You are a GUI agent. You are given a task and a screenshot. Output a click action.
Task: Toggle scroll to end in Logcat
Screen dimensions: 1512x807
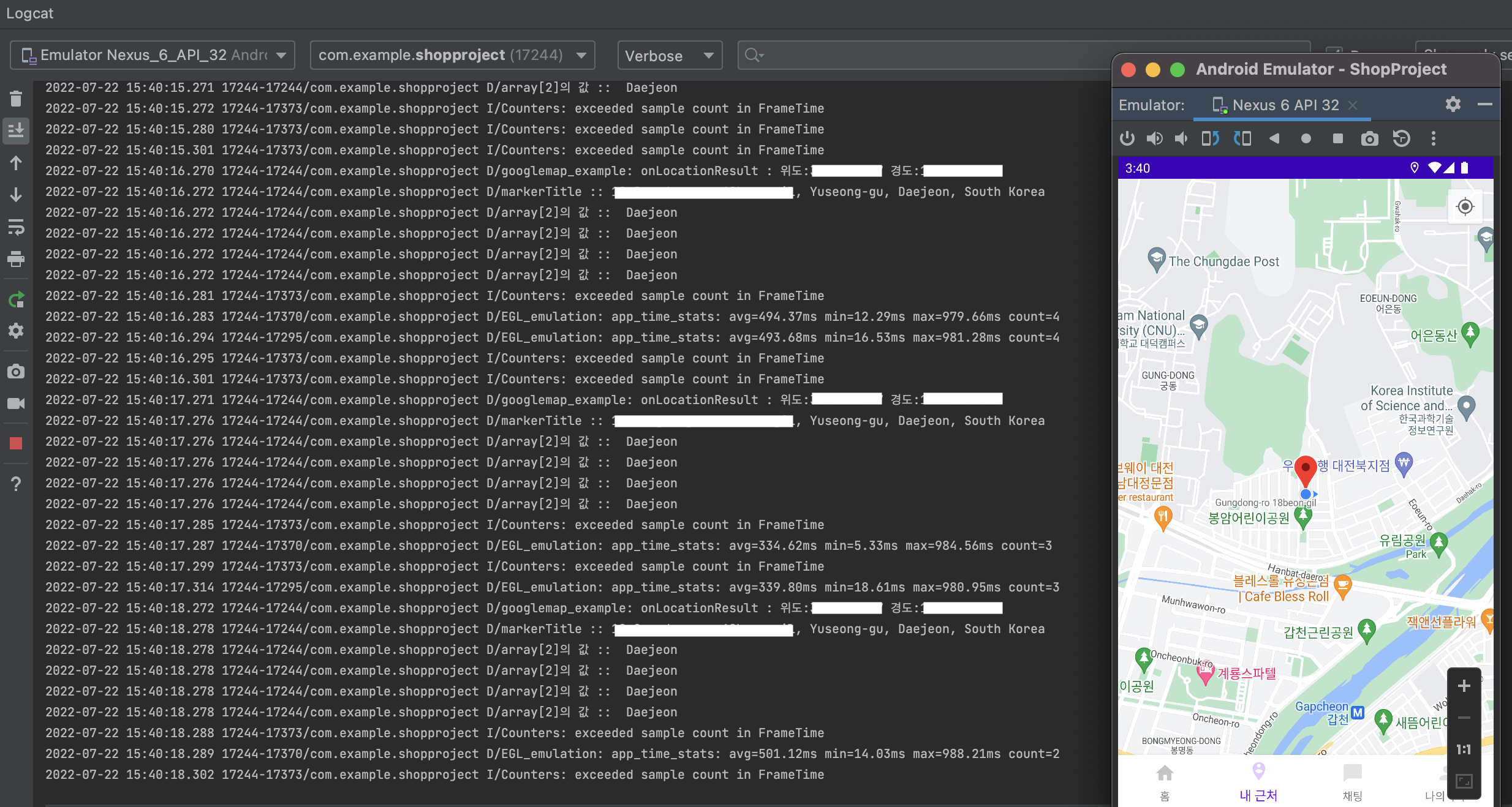16,130
